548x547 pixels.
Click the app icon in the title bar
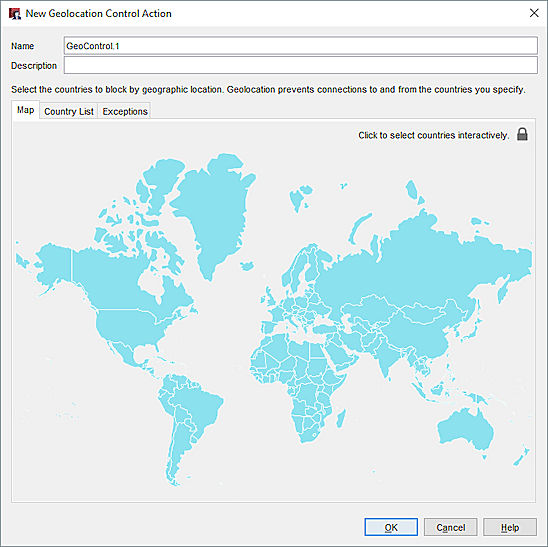15,14
